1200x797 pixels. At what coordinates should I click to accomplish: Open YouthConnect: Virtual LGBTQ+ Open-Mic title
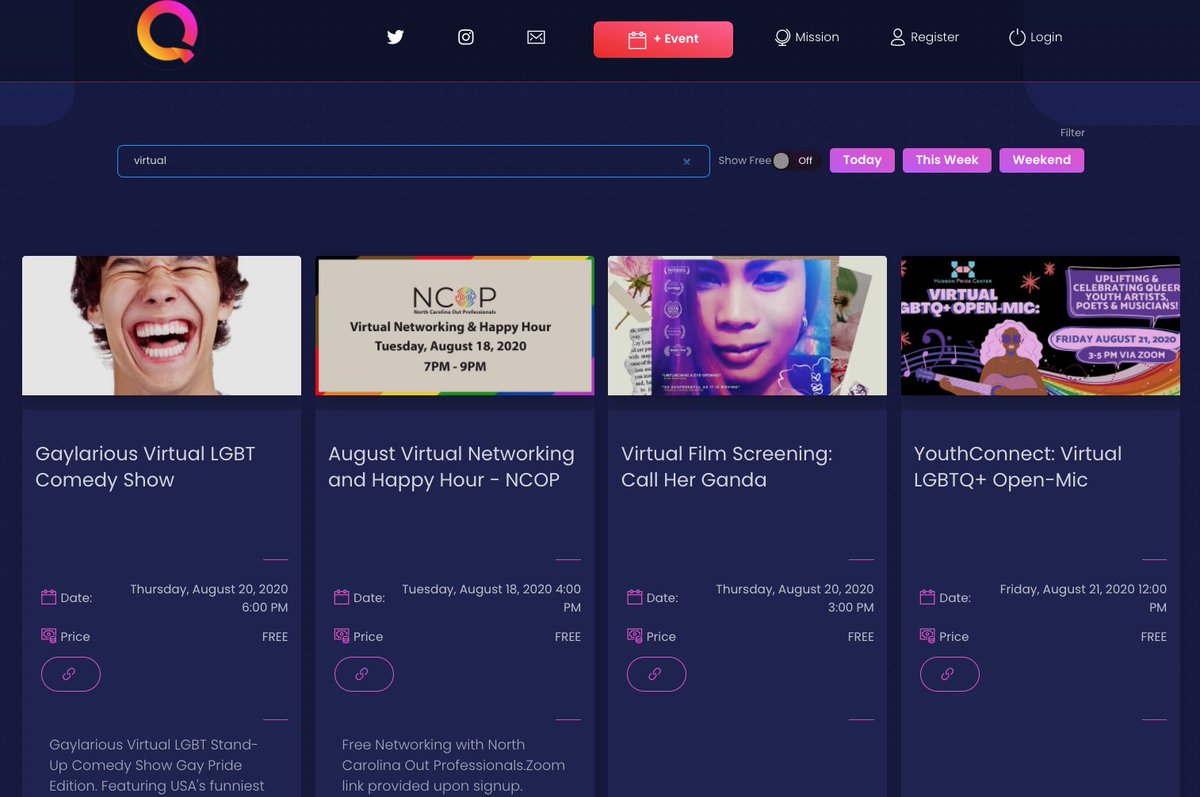[1018, 467]
